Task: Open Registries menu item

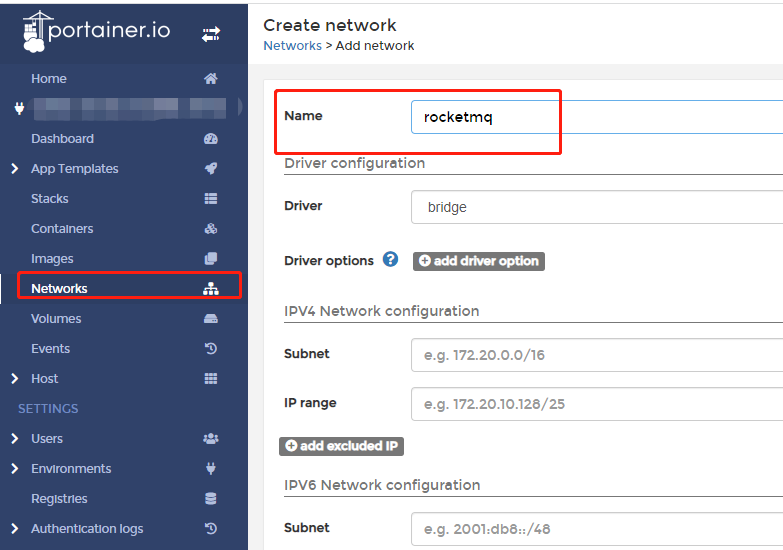Action: pos(59,499)
